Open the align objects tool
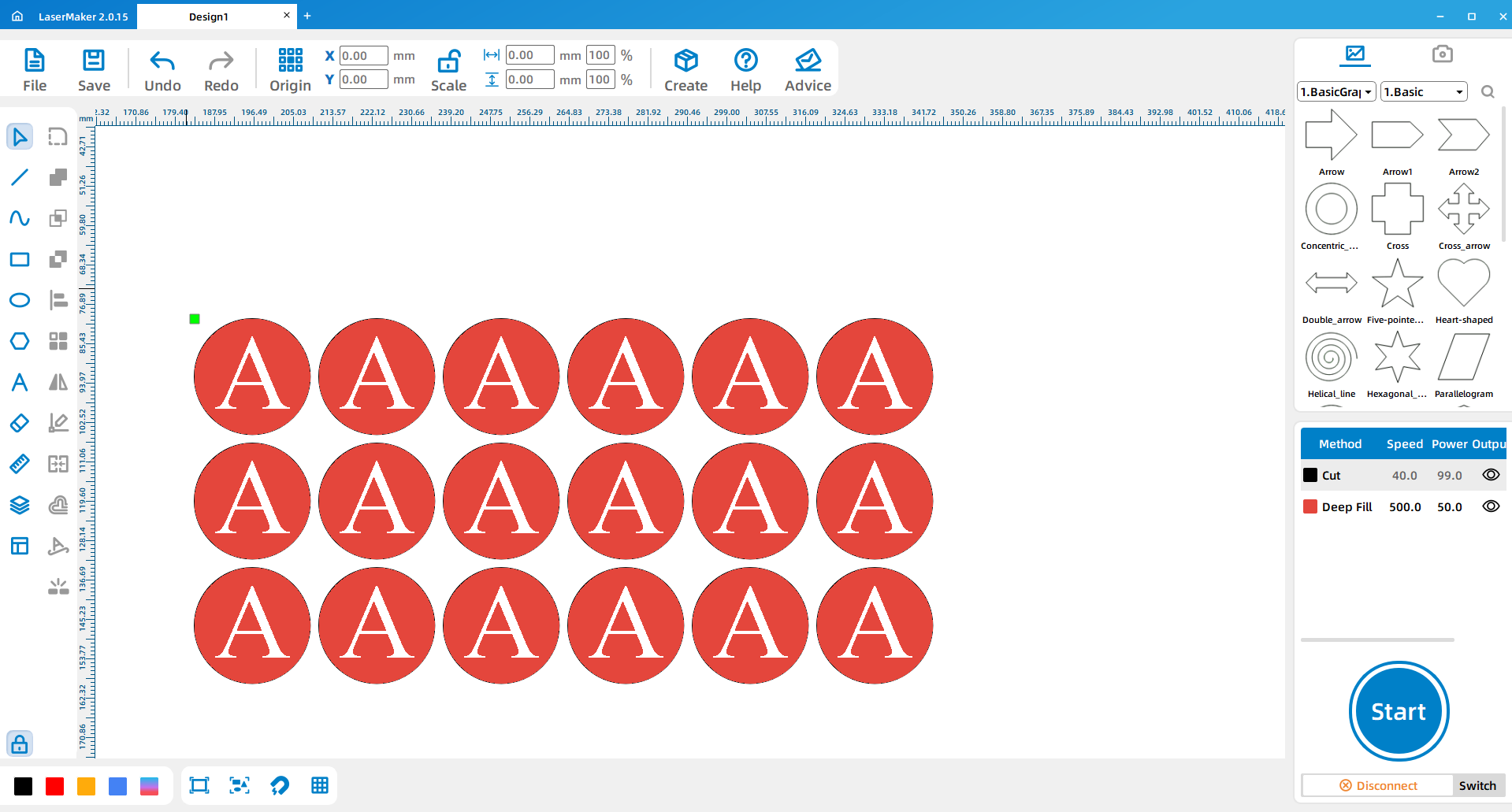This screenshot has height=812, width=1512. [x=58, y=300]
